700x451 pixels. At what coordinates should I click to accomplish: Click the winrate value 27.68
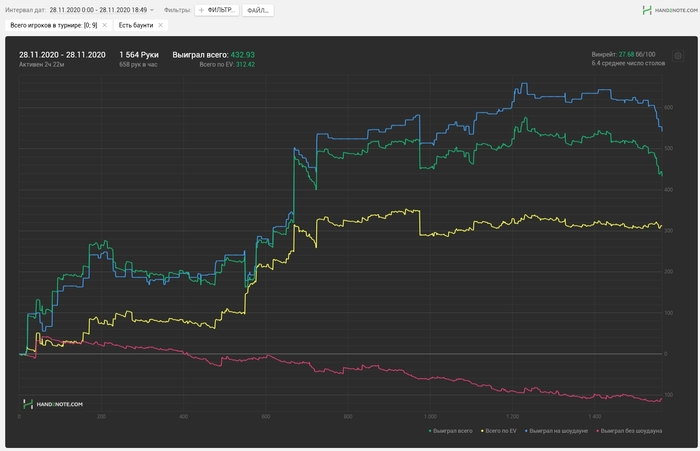(627, 54)
